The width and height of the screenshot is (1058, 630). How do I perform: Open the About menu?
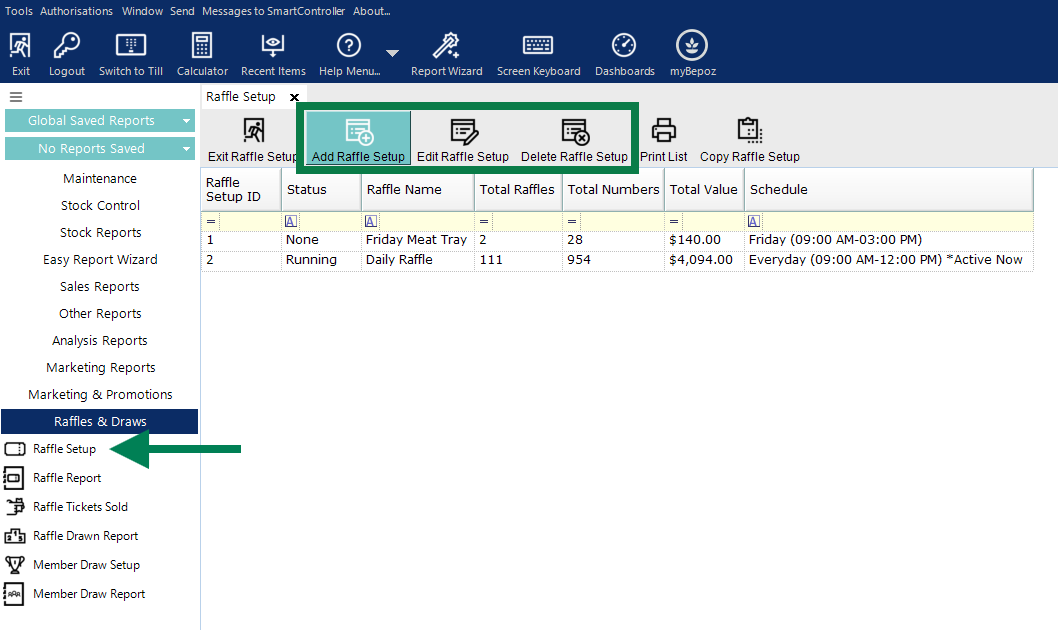click(372, 11)
